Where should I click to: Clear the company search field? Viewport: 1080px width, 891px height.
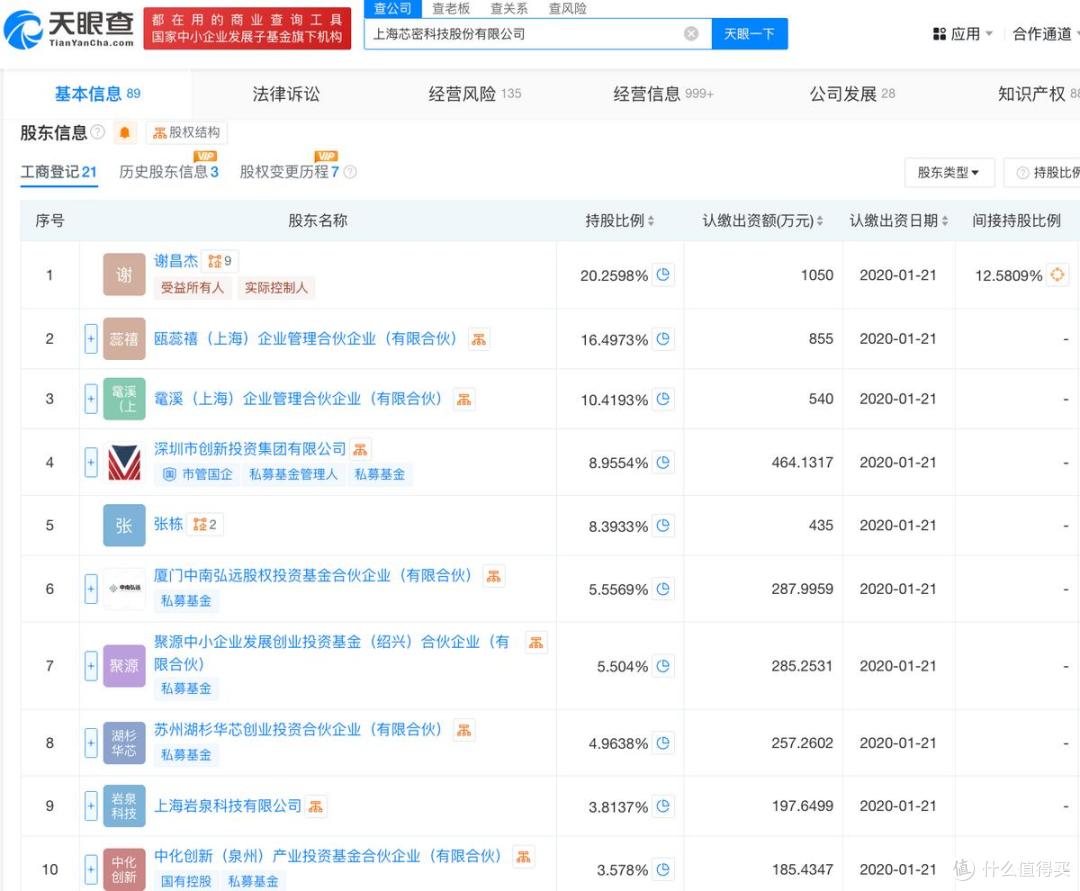(691, 34)
